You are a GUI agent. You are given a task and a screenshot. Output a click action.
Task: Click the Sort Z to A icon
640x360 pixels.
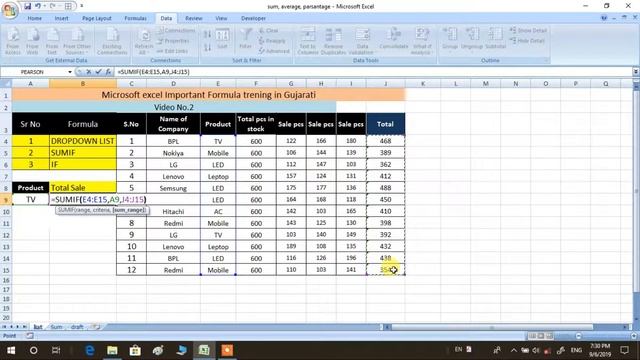(x=207, y=48)
